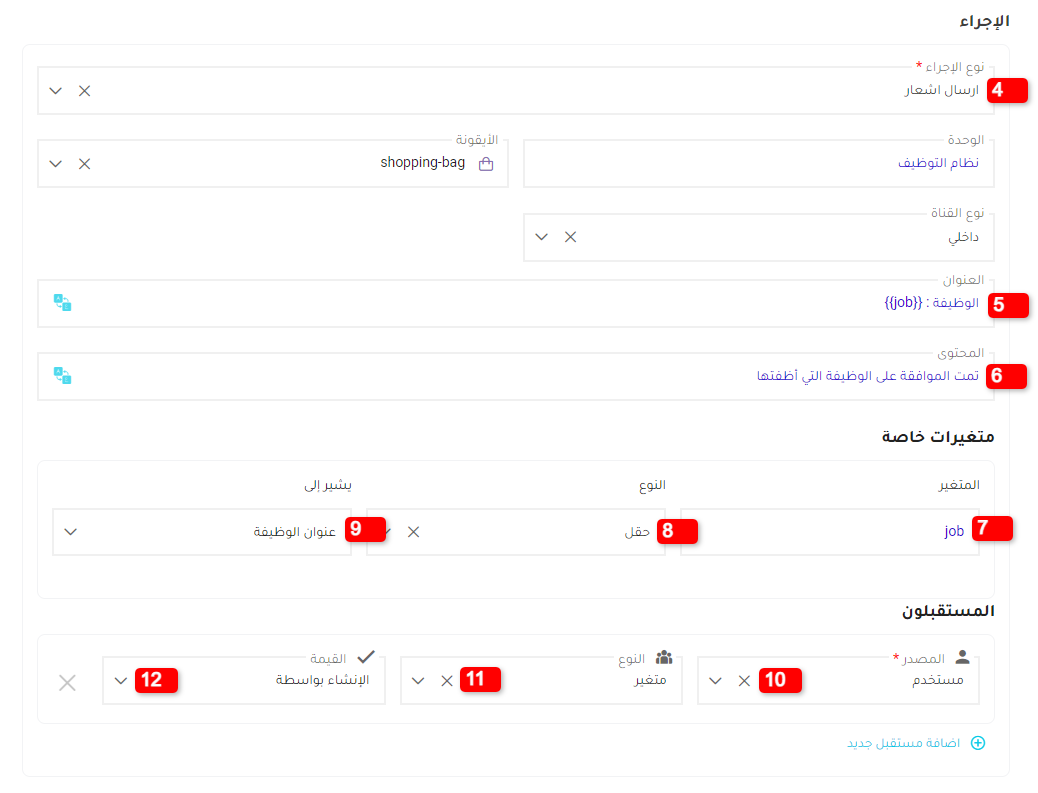Expand the يشير إلى dropdown showing عنوان الوظيفة
Image resolution: width=1038 pixels, height=793 pixels.
(70, 531)
